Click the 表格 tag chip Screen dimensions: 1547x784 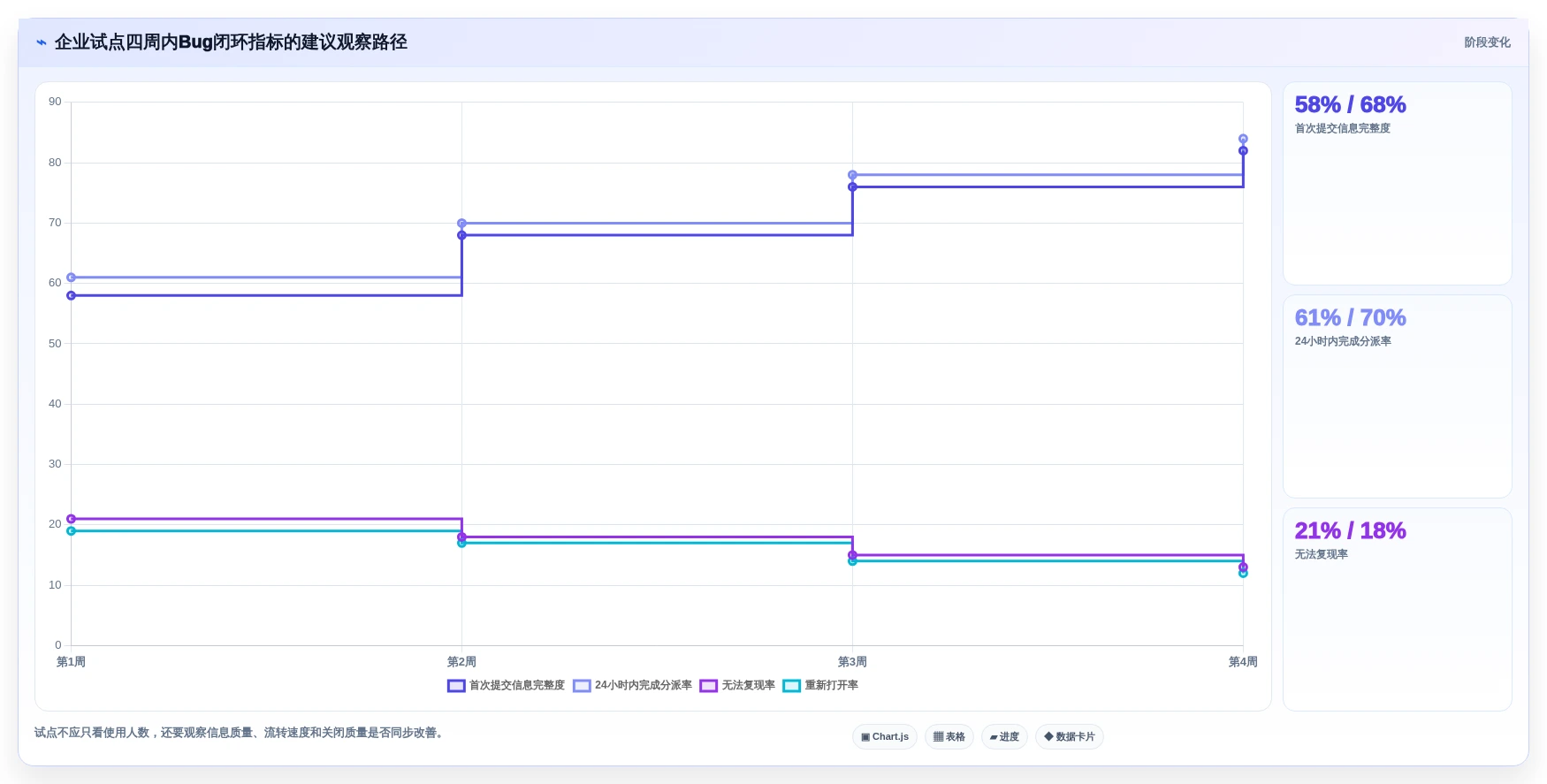[x=949, y=736]
